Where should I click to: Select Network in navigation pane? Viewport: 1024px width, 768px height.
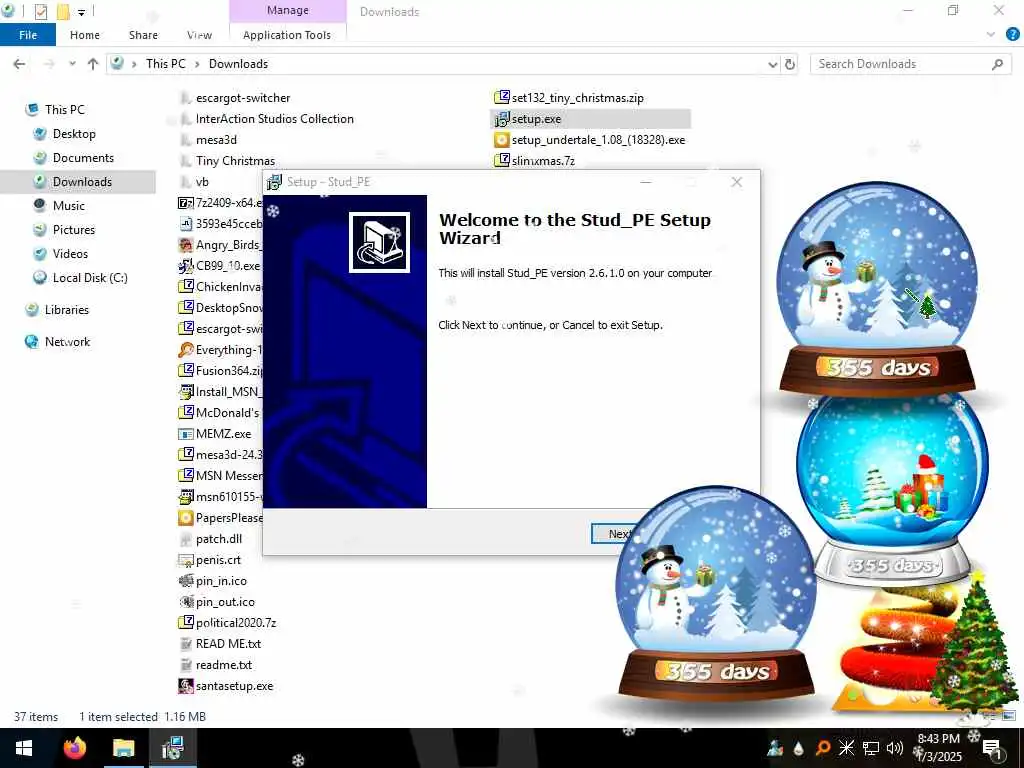67,342
